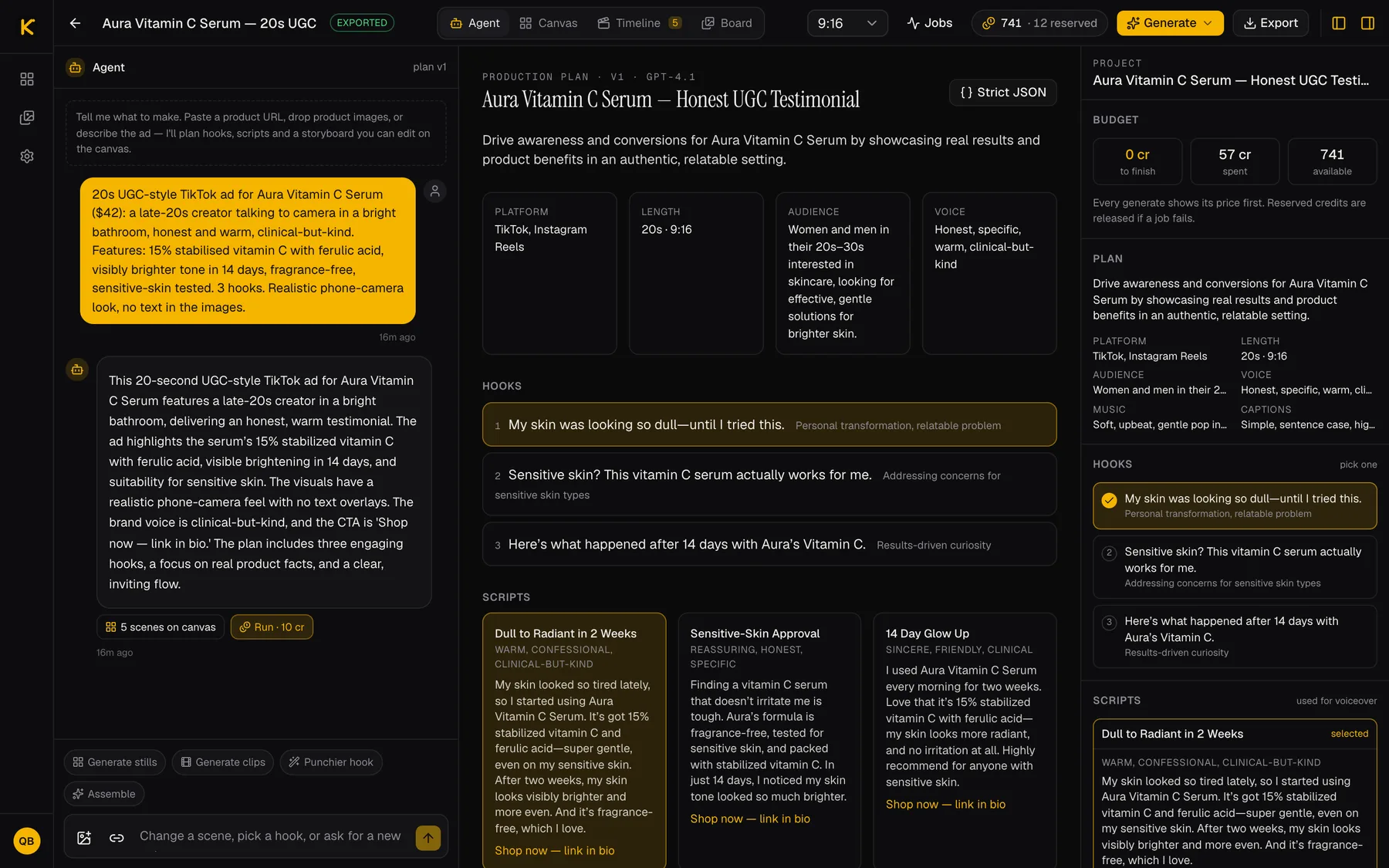The width and height of the screenshot is (1389, 868).
Task: Click the 'plan v1' label in agent header
Action: (429, 67)
